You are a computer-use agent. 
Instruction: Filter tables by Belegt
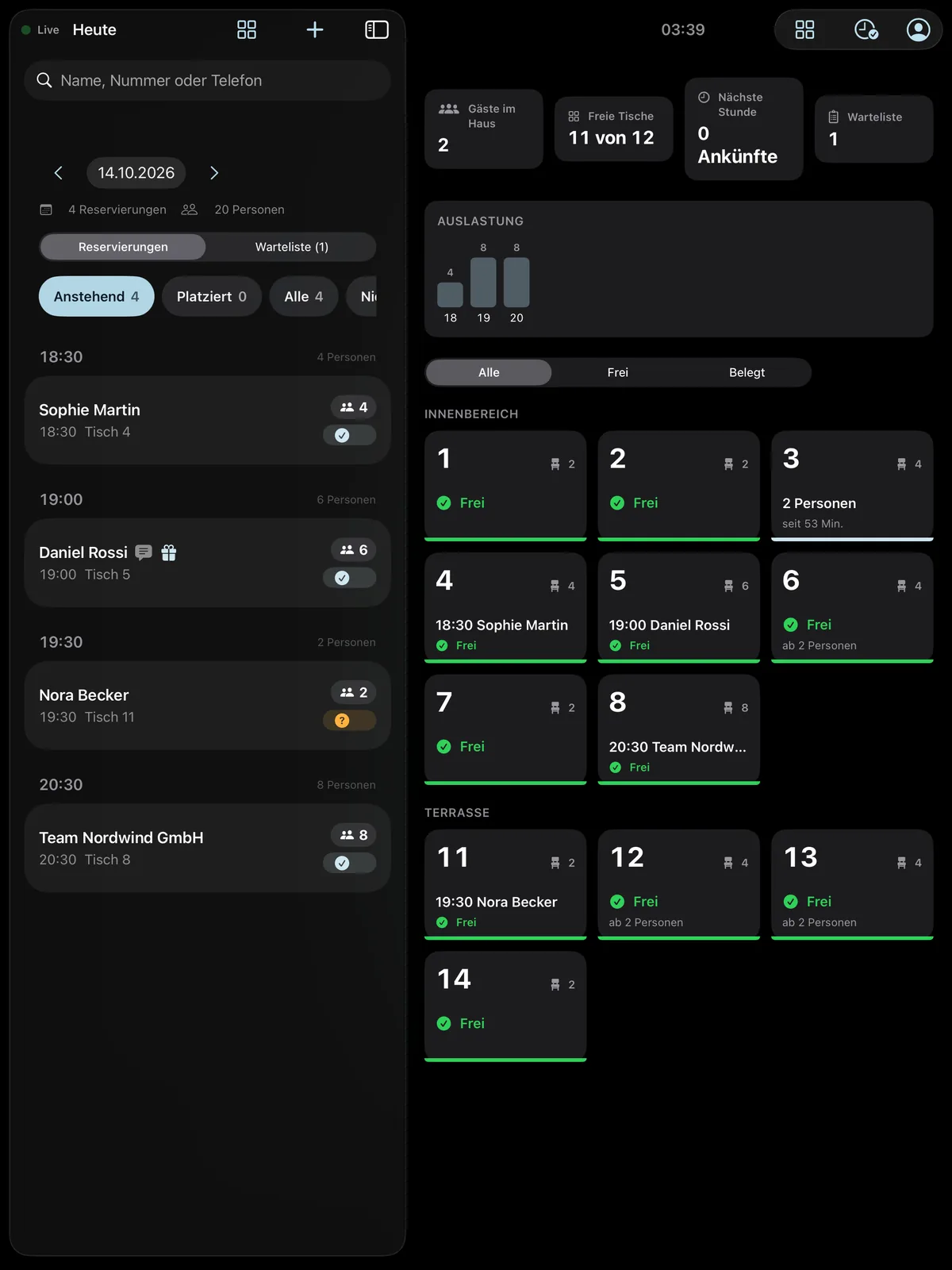coord(747,372)
